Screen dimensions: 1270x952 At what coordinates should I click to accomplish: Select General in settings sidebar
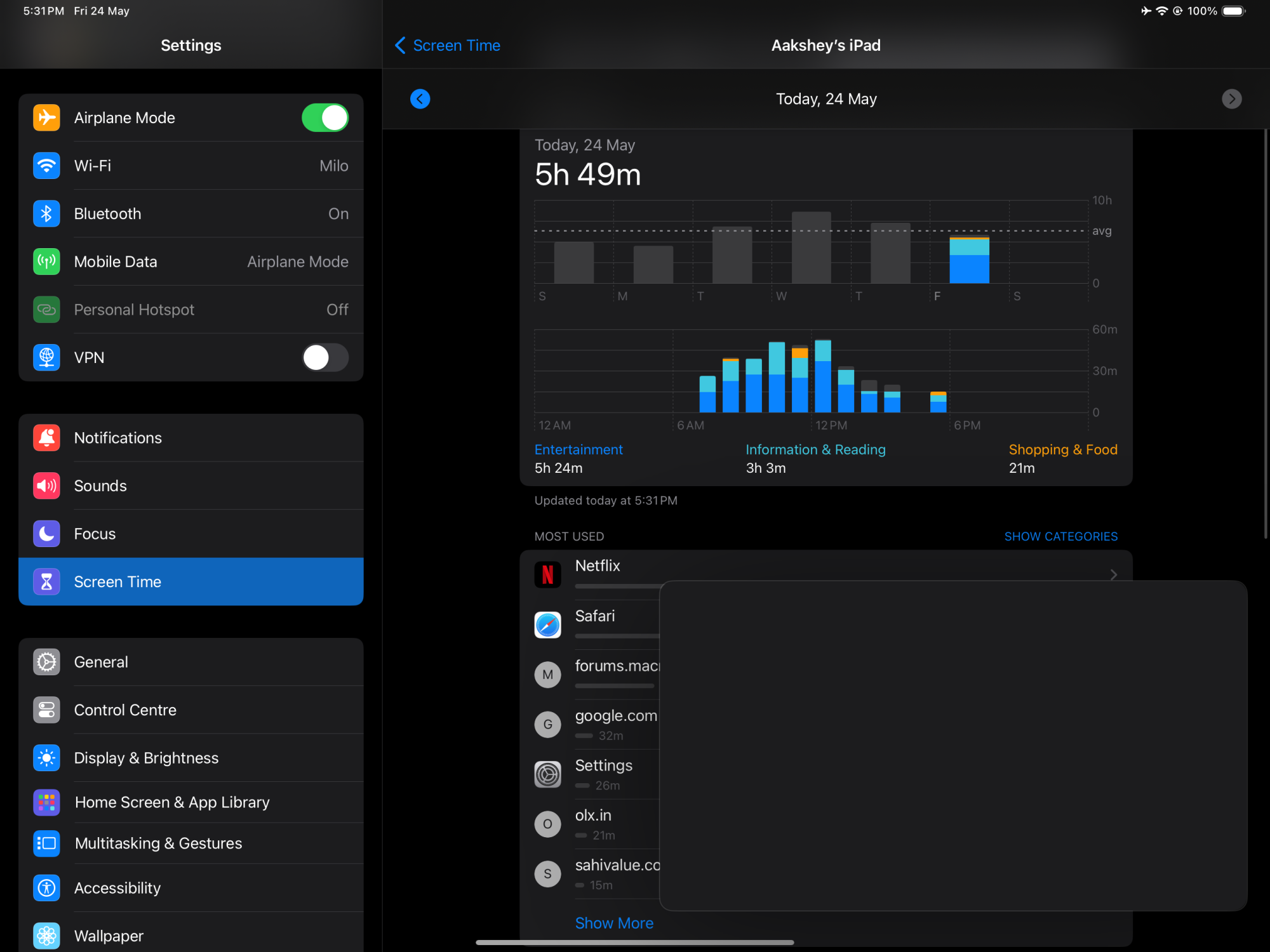coord(102,662)
